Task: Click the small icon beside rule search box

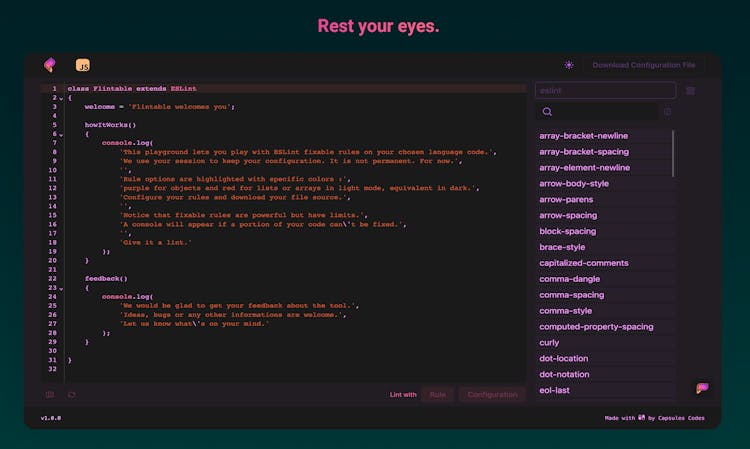Action: click(x=667, y=112)
